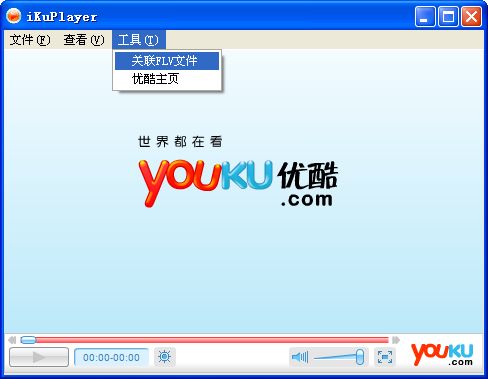This screenshot has height=379, width=488.
Task: Close the iKuPlayer window
Action: (471, 16)
